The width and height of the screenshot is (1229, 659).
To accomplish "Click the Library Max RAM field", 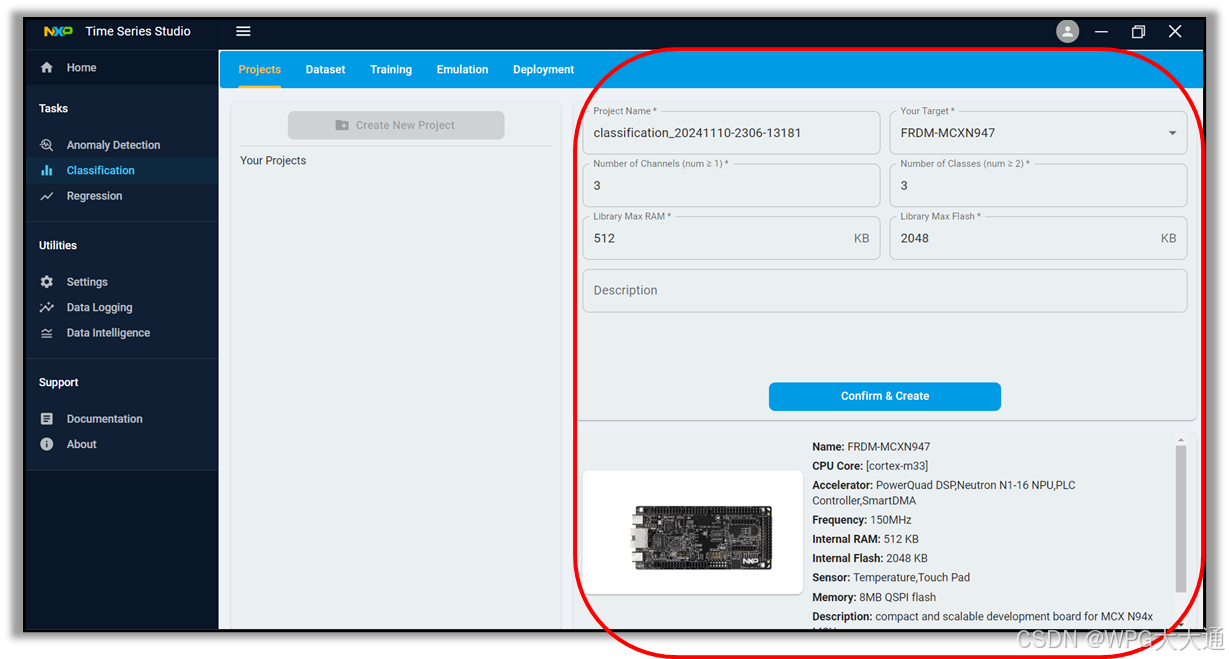I will pyautogui.click(x=731, y=238).
